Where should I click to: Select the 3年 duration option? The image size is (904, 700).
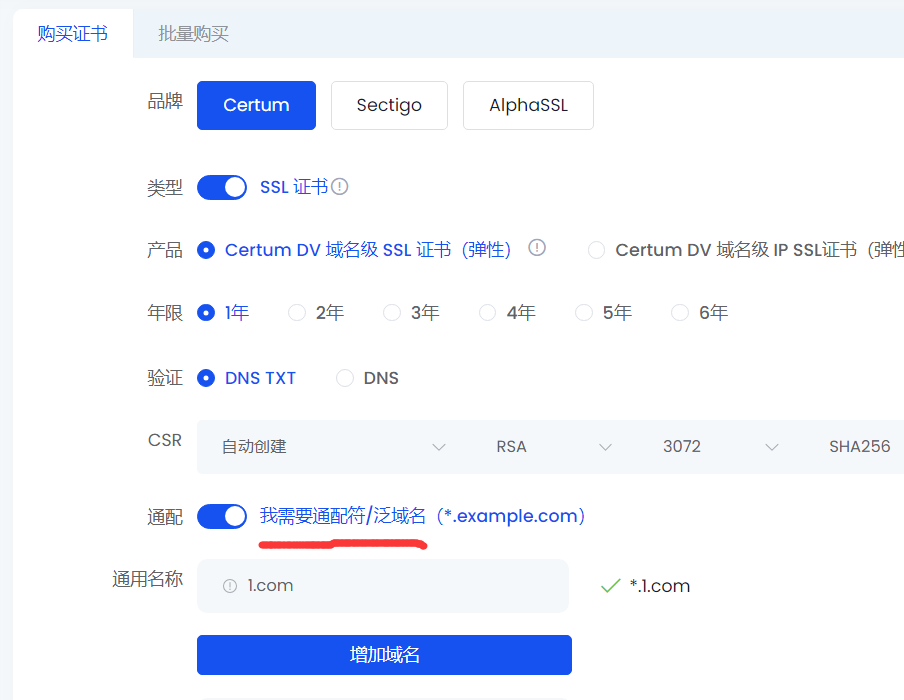pyautogui.click(x=393, y=313)
